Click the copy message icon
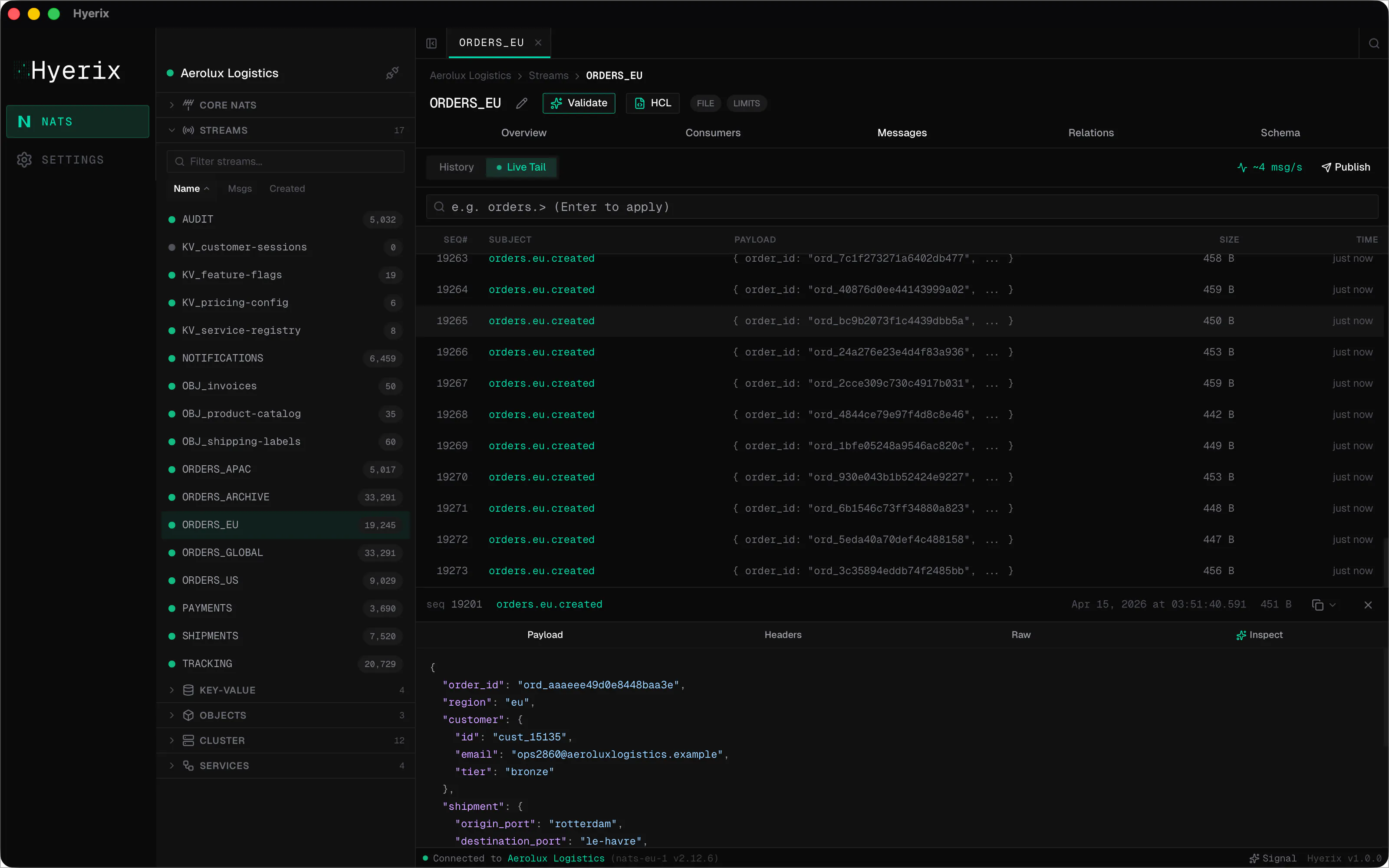This screenshot has height=868, width=1389. (x=1317, y=605)
